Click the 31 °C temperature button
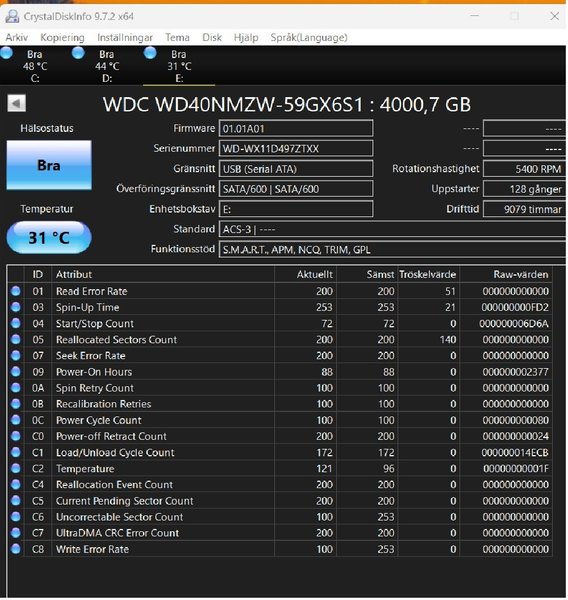This screenshot has width=568, height=600. pos(49,237)
